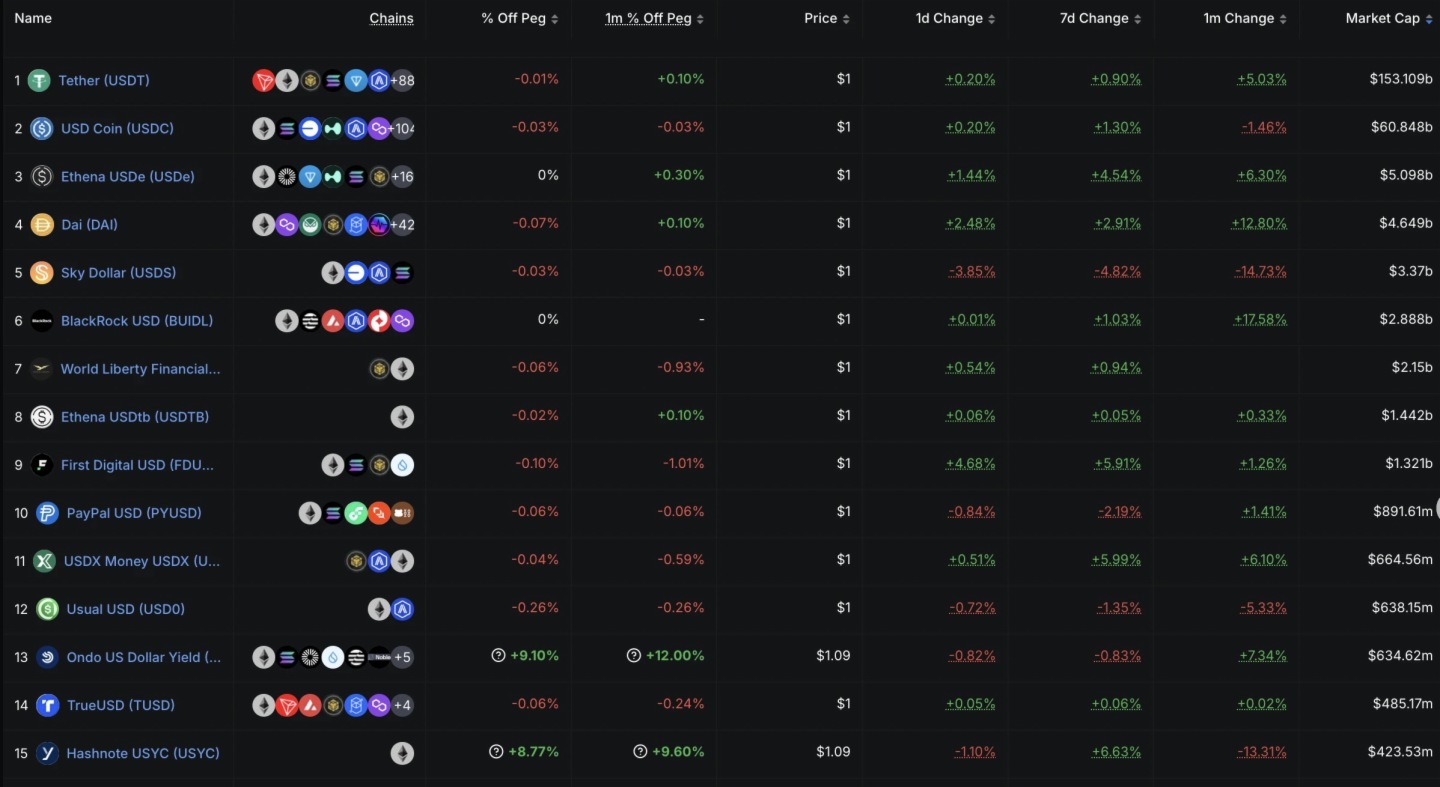Expand Tether's +88 additional chains badge
This screenshot has width=1440, height=787.
tap(402, 81)
